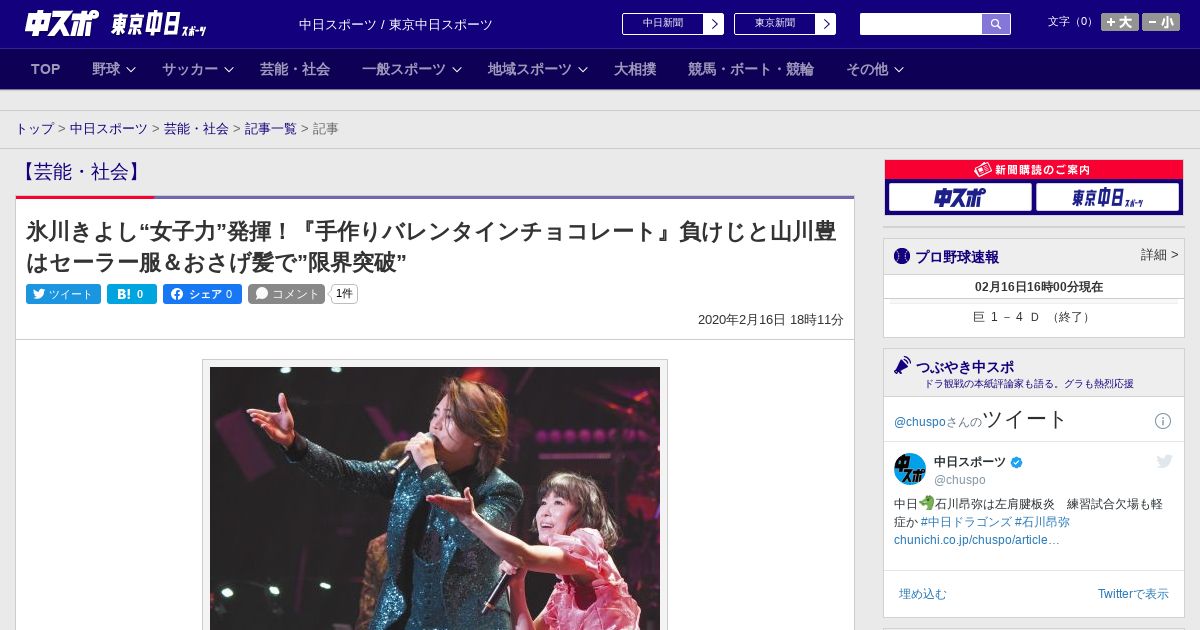Open 大相撲 menu item
The width and height of the screenshot is (1200, 630).
(x=635, y=69)
